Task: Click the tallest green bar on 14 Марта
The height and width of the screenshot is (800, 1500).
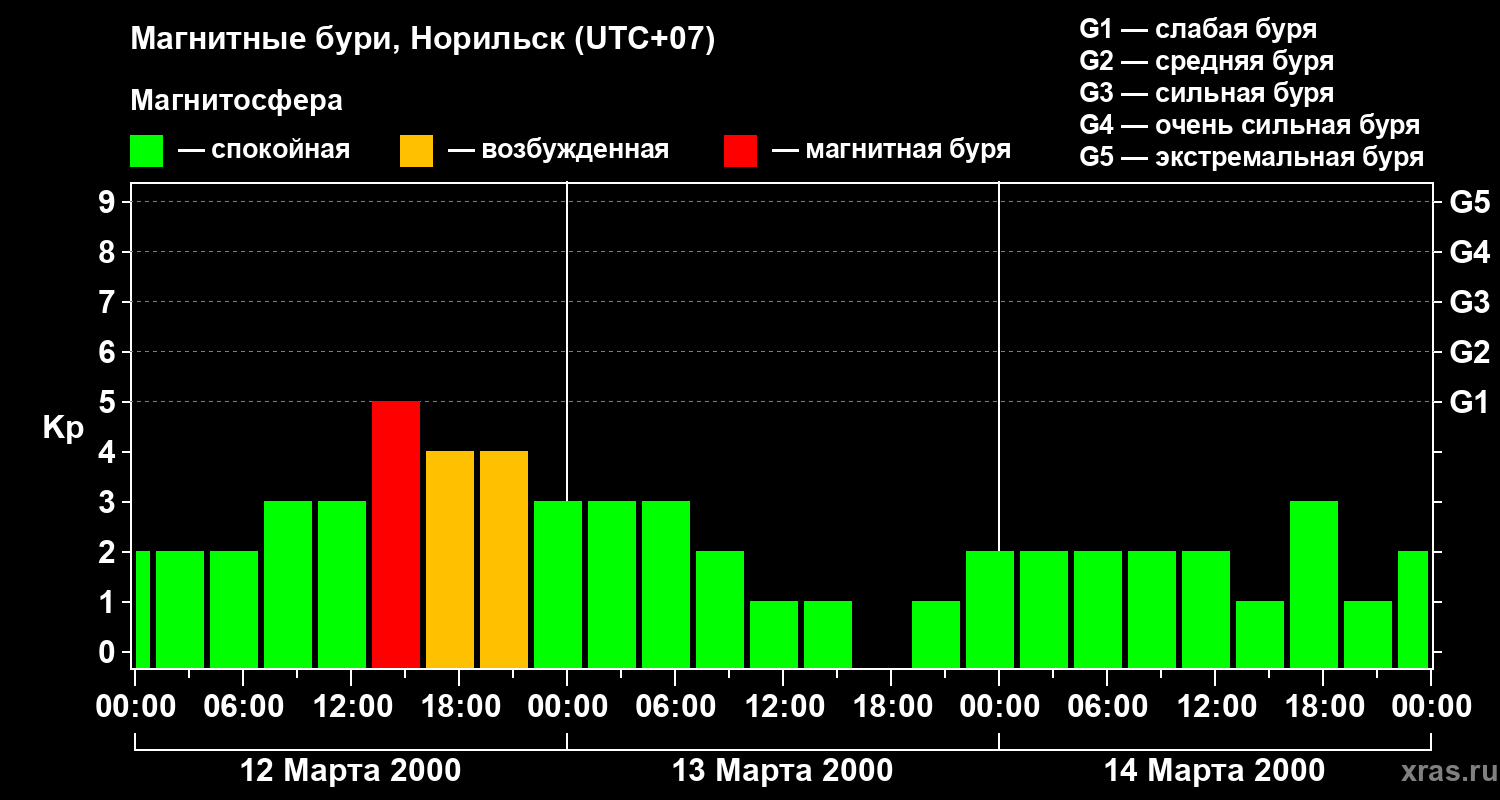Action: 1314,584
